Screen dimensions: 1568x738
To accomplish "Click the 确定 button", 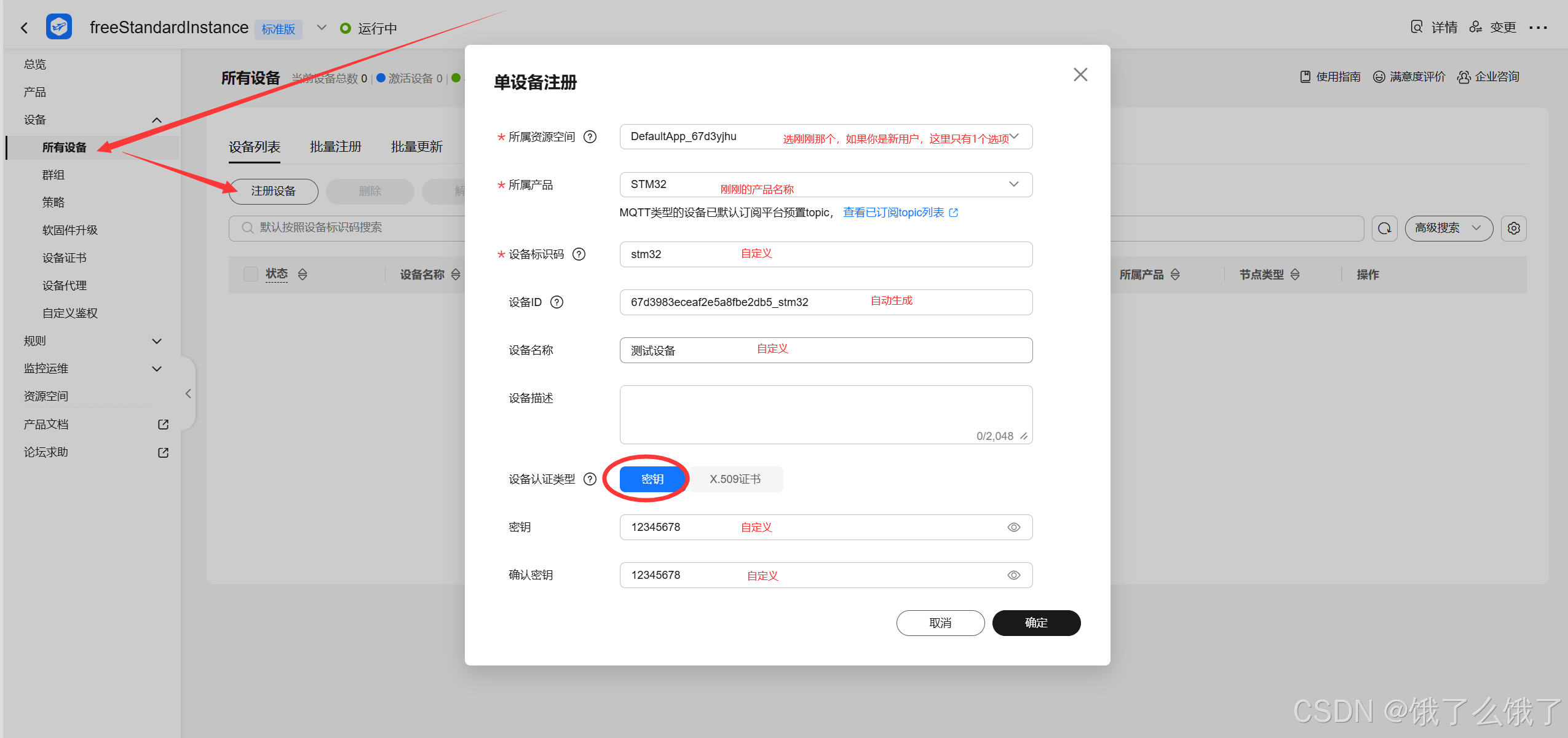I will coord(1035,623).
